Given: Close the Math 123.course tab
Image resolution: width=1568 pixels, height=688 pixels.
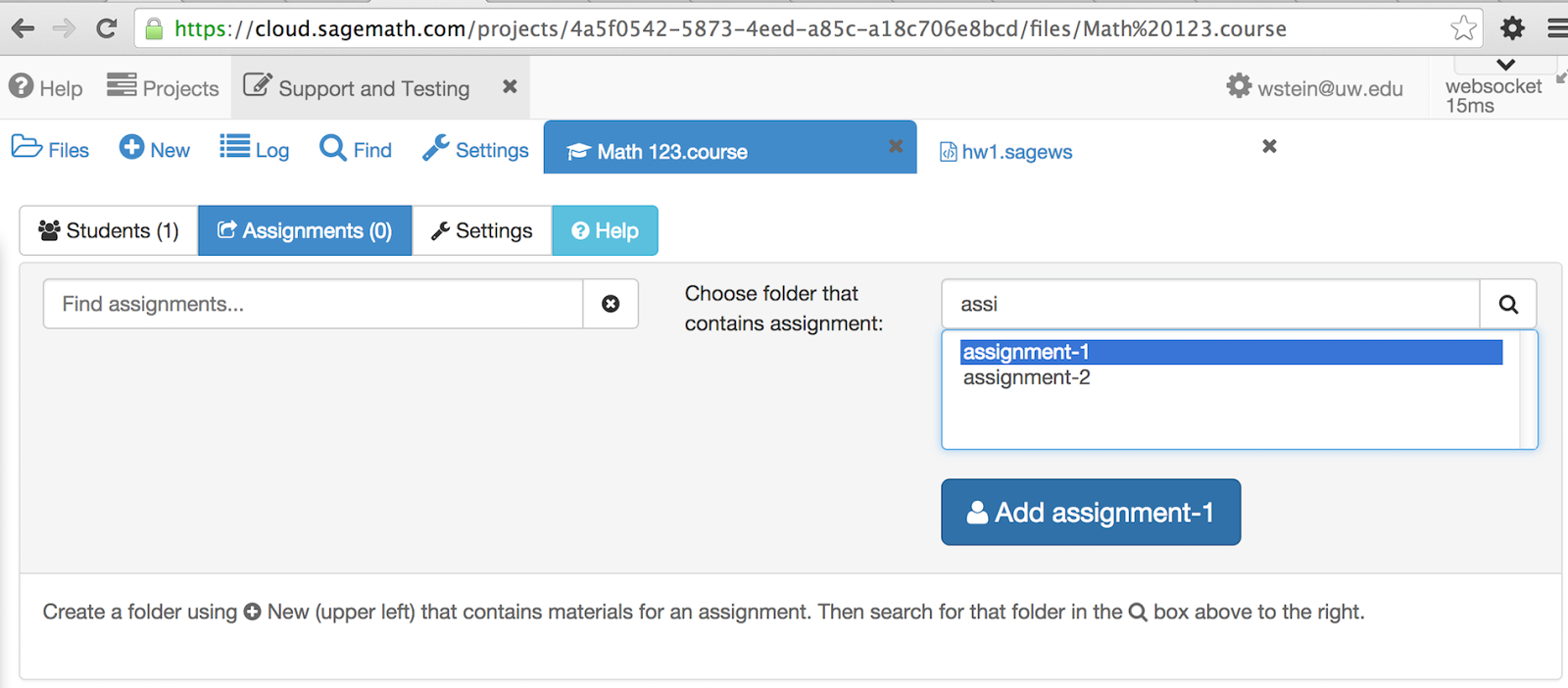Looking at the screenshot, I should tap(896, 146).
